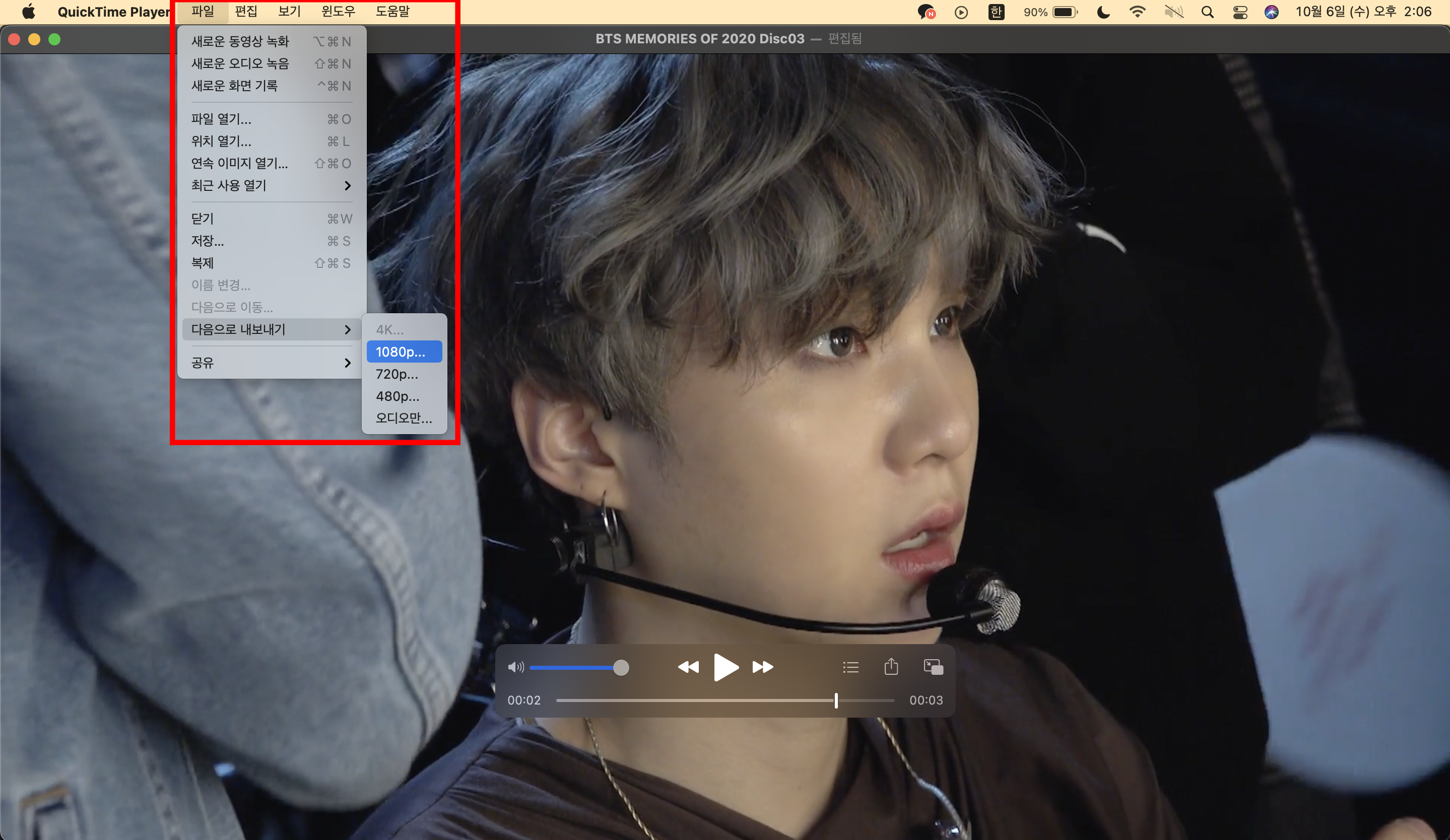
Task: Open the 편집 menu
Action: [x=246, y=12]
